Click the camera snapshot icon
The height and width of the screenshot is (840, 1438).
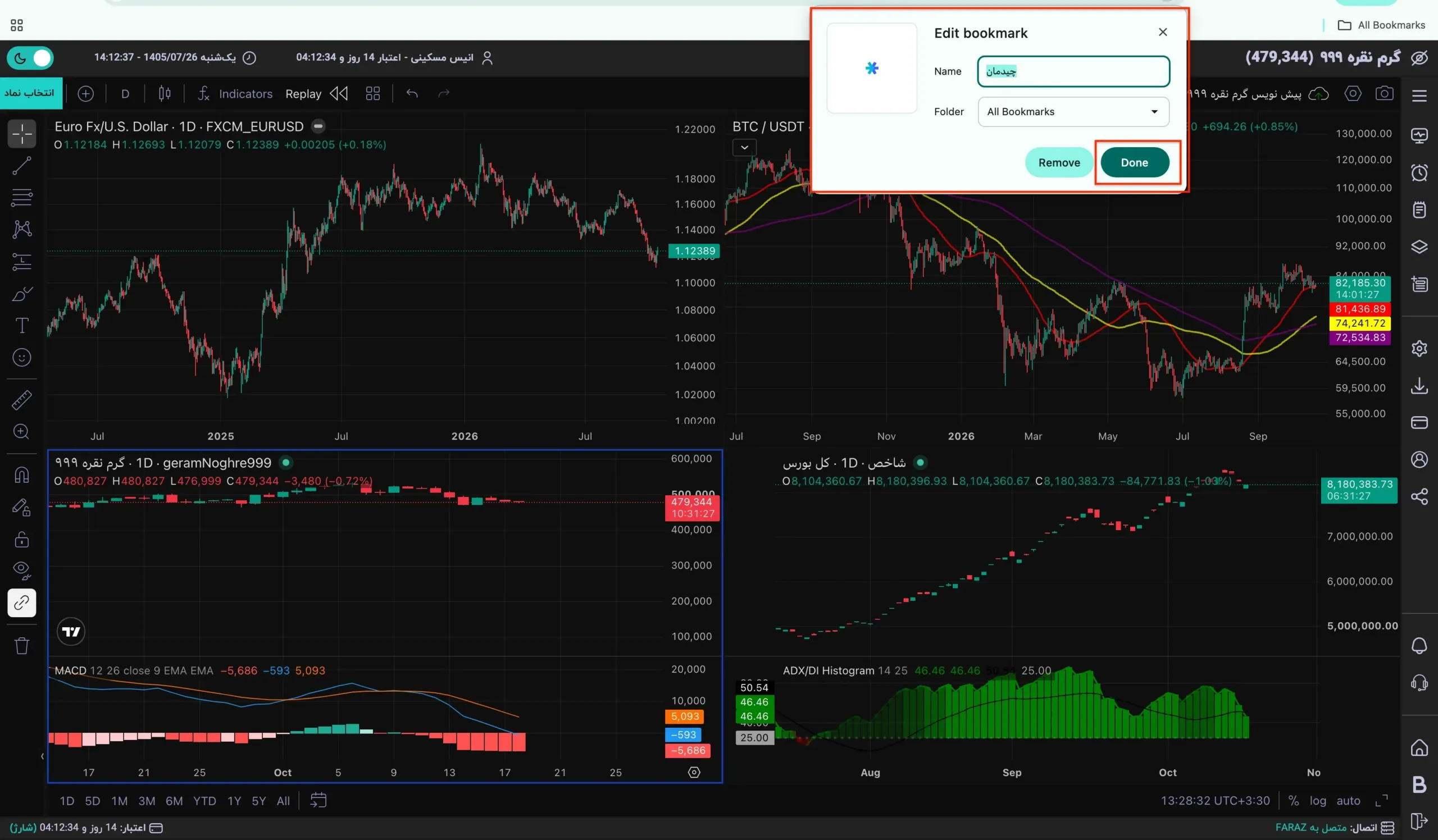pos(1385,94)
